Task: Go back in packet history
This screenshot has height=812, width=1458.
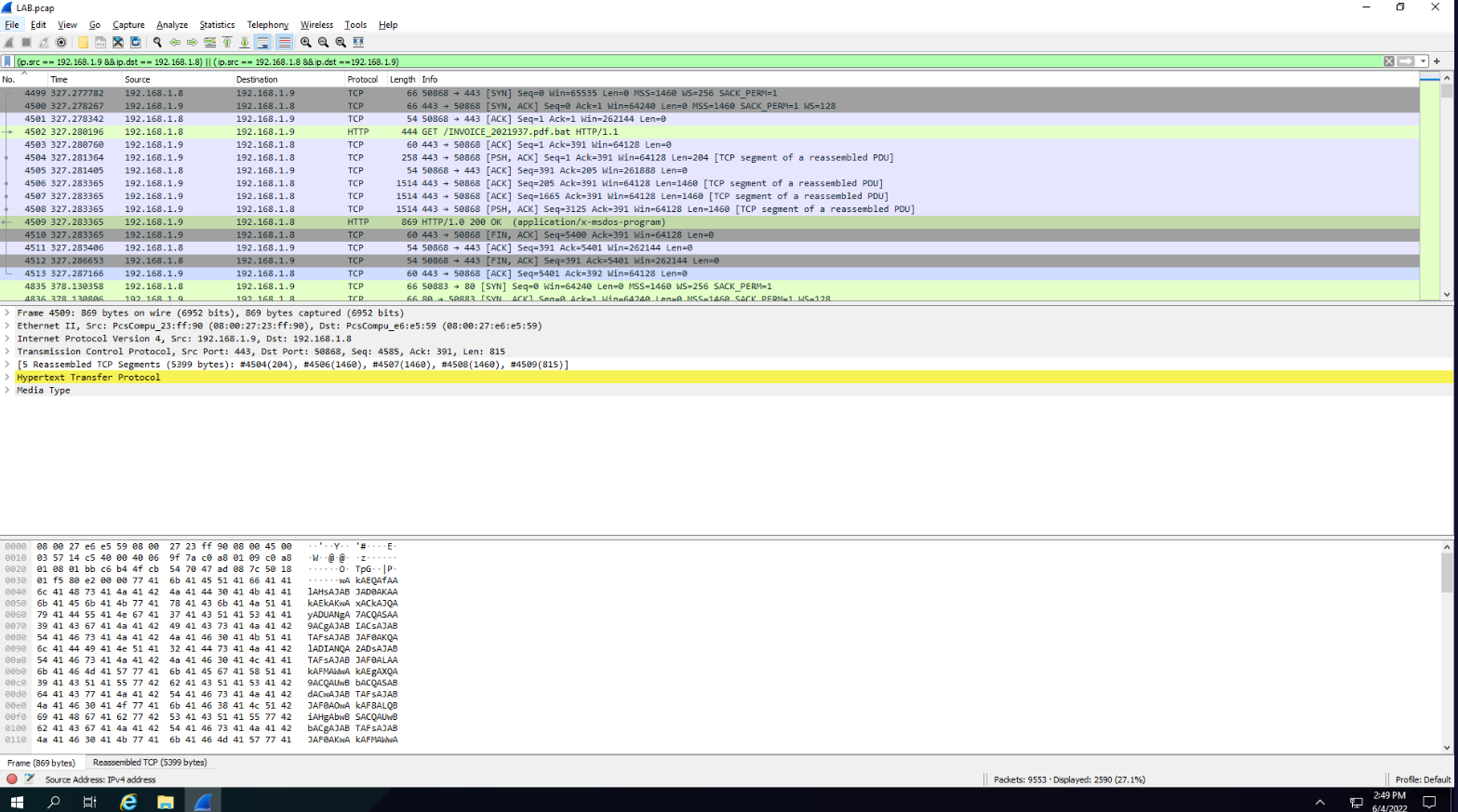Action: (x=175, y=43)
